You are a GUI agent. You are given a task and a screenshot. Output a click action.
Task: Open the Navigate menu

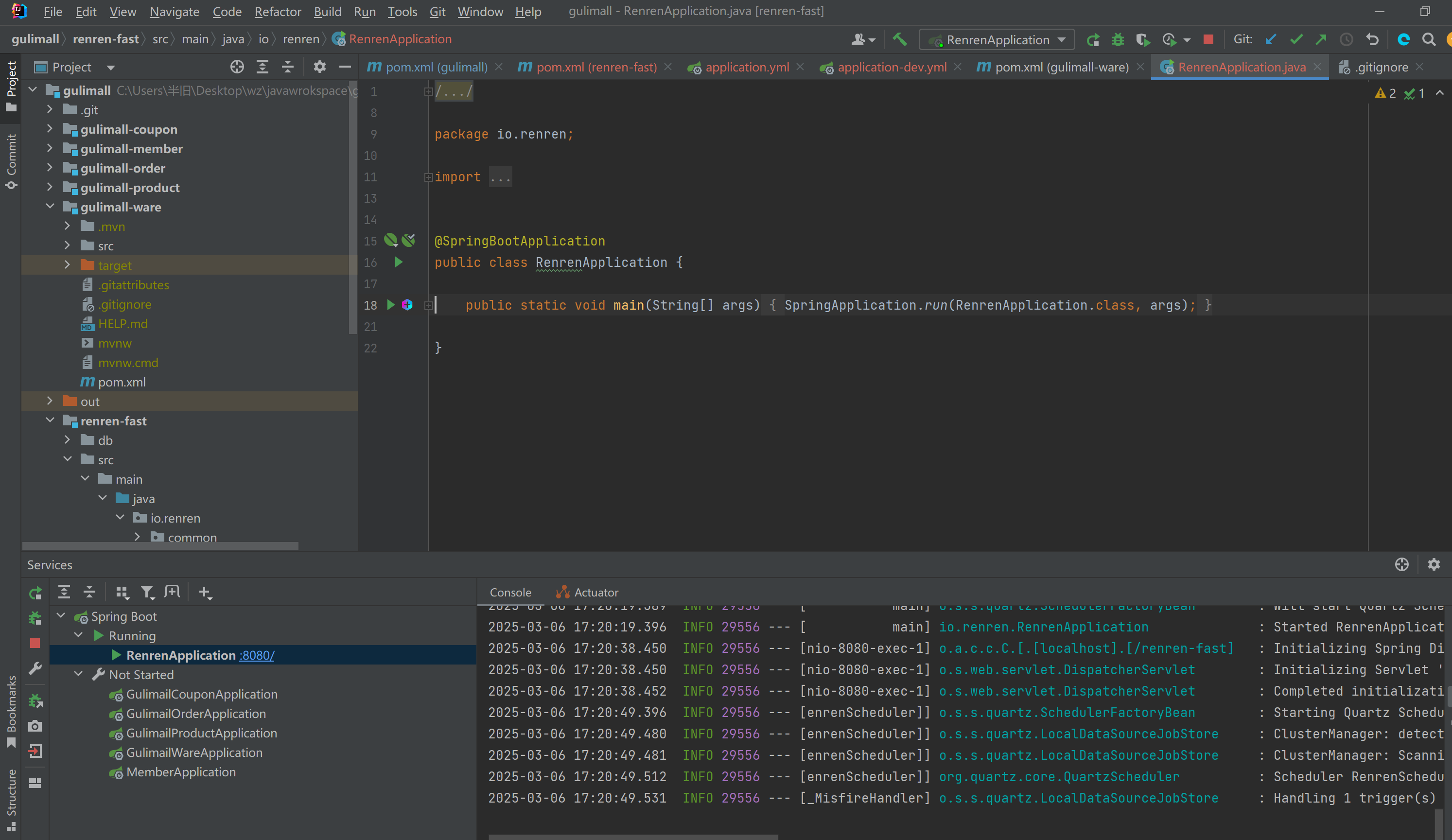tap(175, 12)
